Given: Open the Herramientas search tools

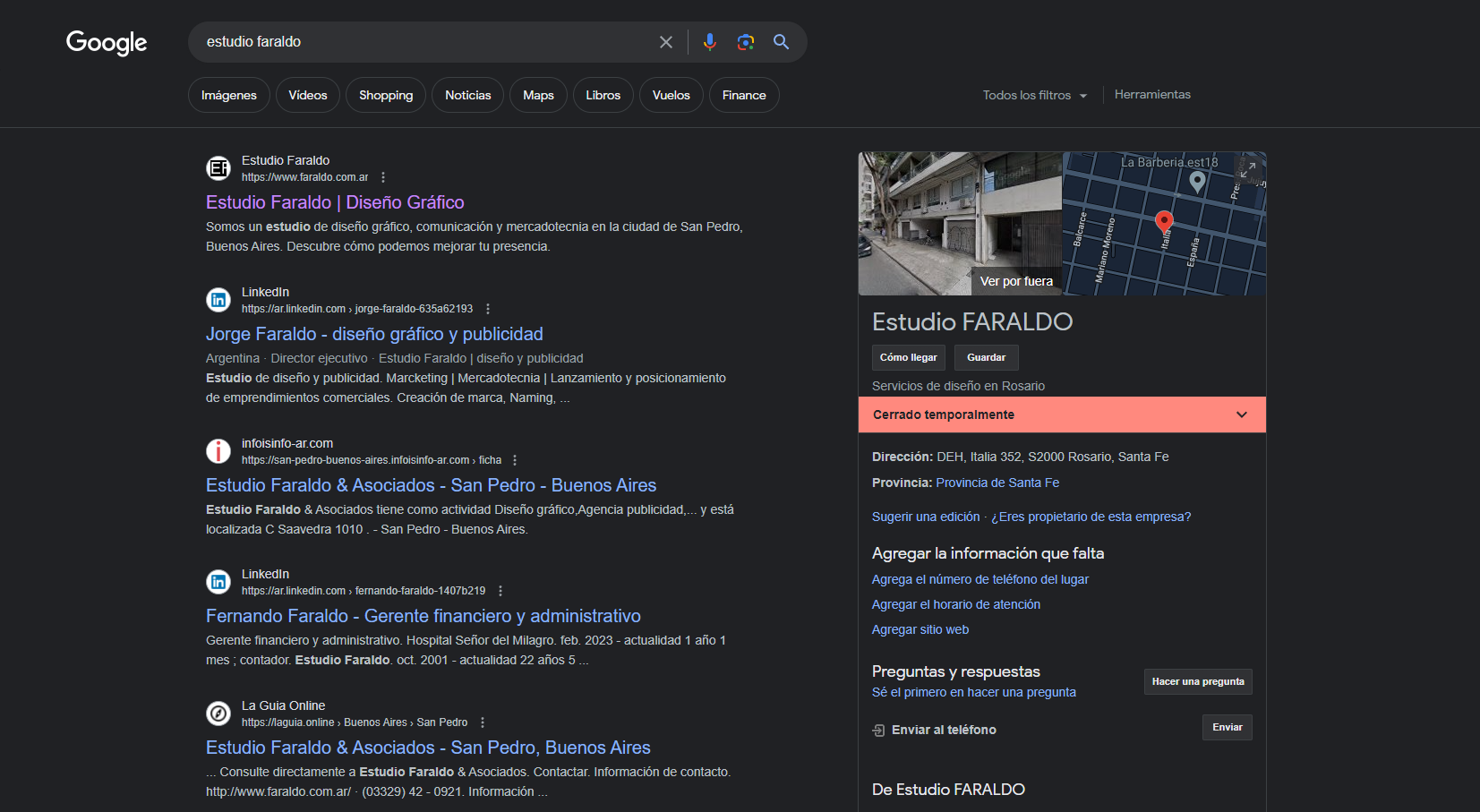Looking at the screenshot, I should 1152,95.
